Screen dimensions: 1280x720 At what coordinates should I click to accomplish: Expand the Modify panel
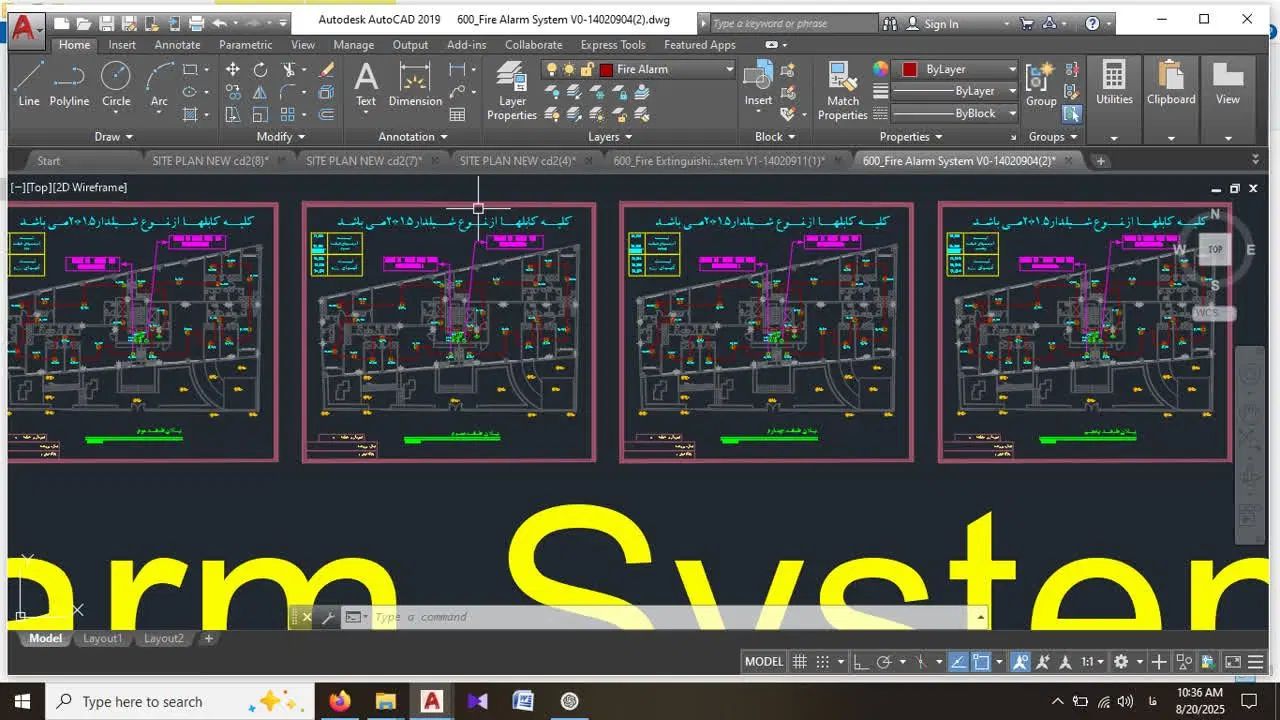coord(280,137)
